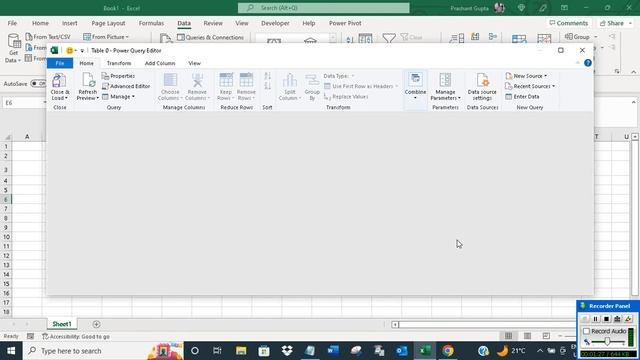Click the Excel search box

(324, 8)
